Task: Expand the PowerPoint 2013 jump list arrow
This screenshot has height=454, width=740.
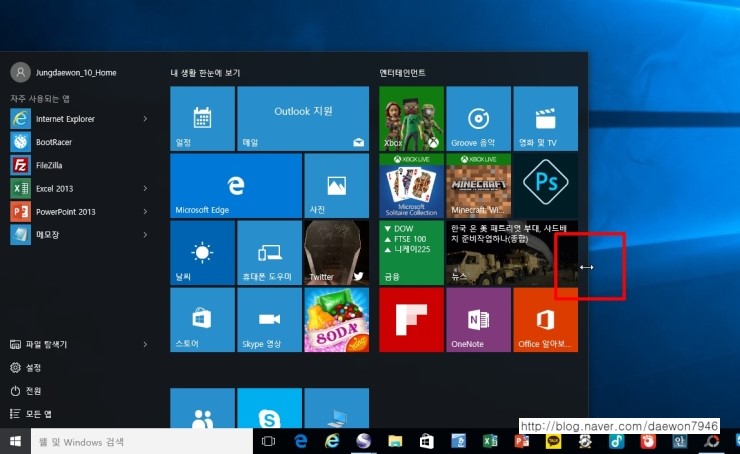Action: coord(145,211)
